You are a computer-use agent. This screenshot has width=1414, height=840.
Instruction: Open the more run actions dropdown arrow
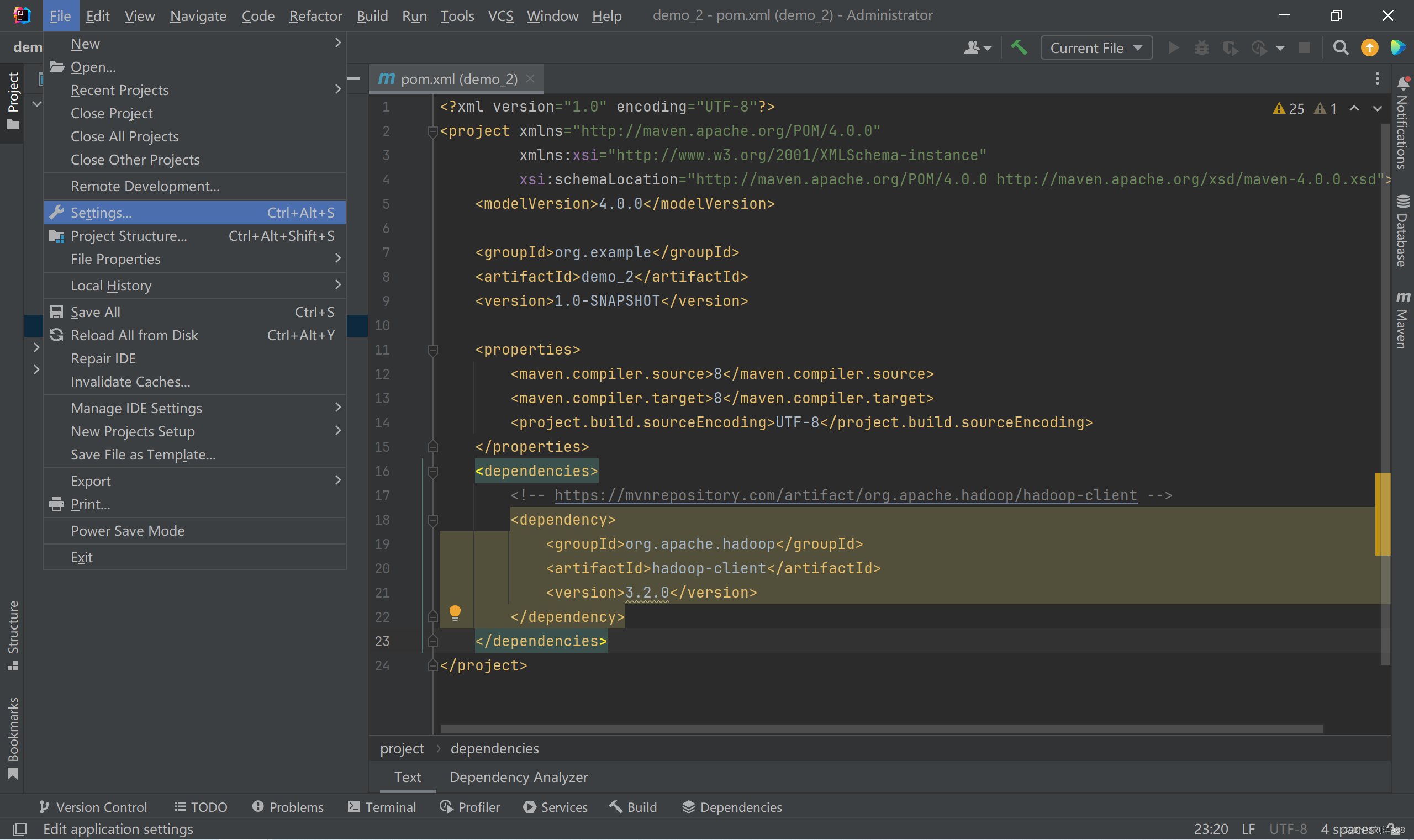tap(1280, 48)
